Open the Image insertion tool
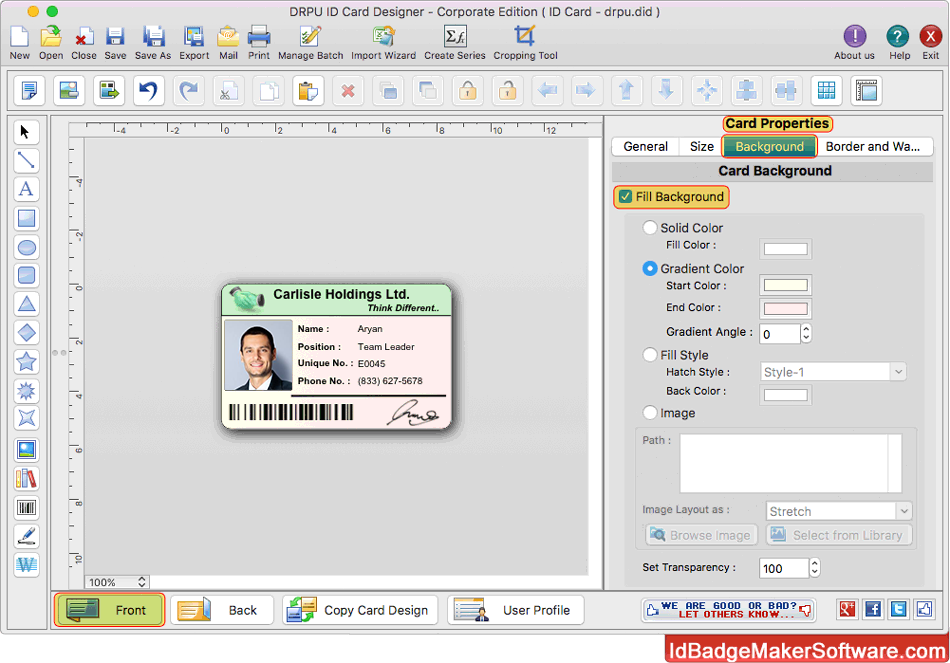This screenshot has width=950, height=663. (x=26, y=449)
